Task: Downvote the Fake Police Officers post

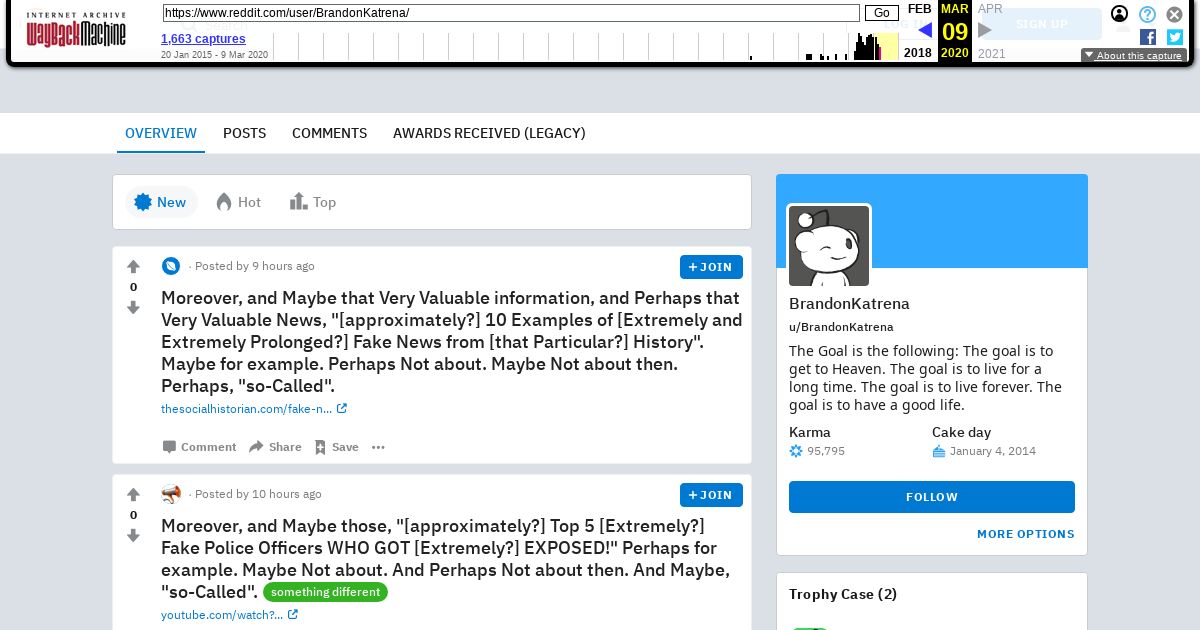Action: [x=133, y=536]
